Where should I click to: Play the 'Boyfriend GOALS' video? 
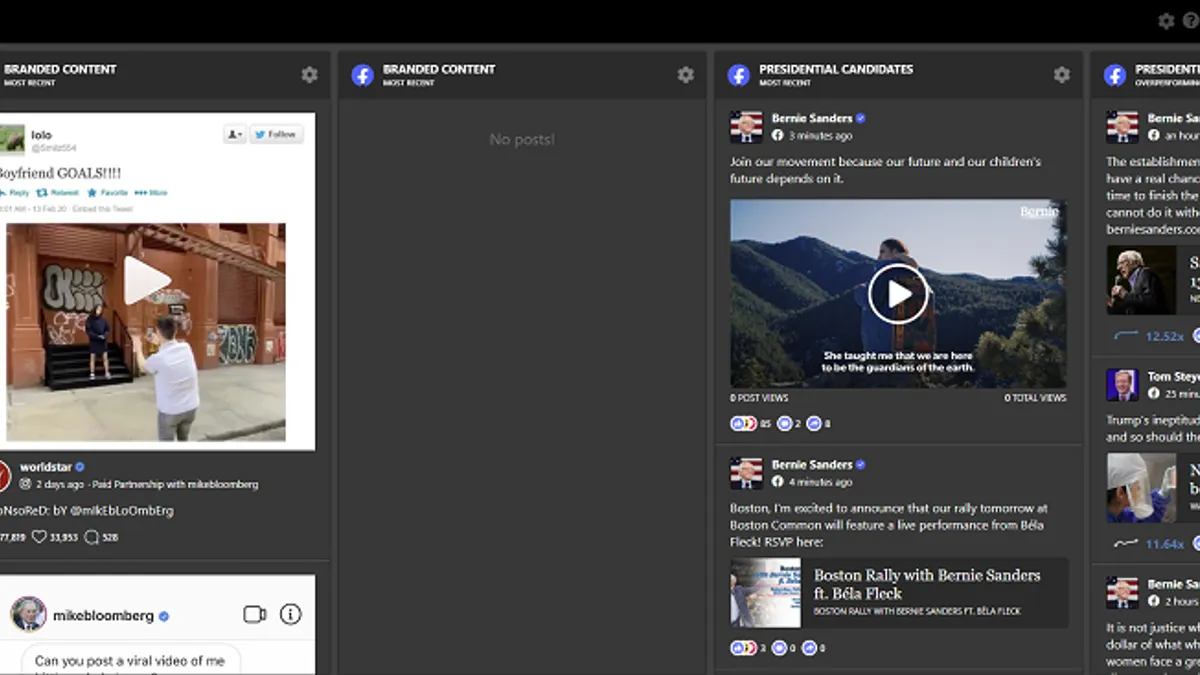(147, 281)
